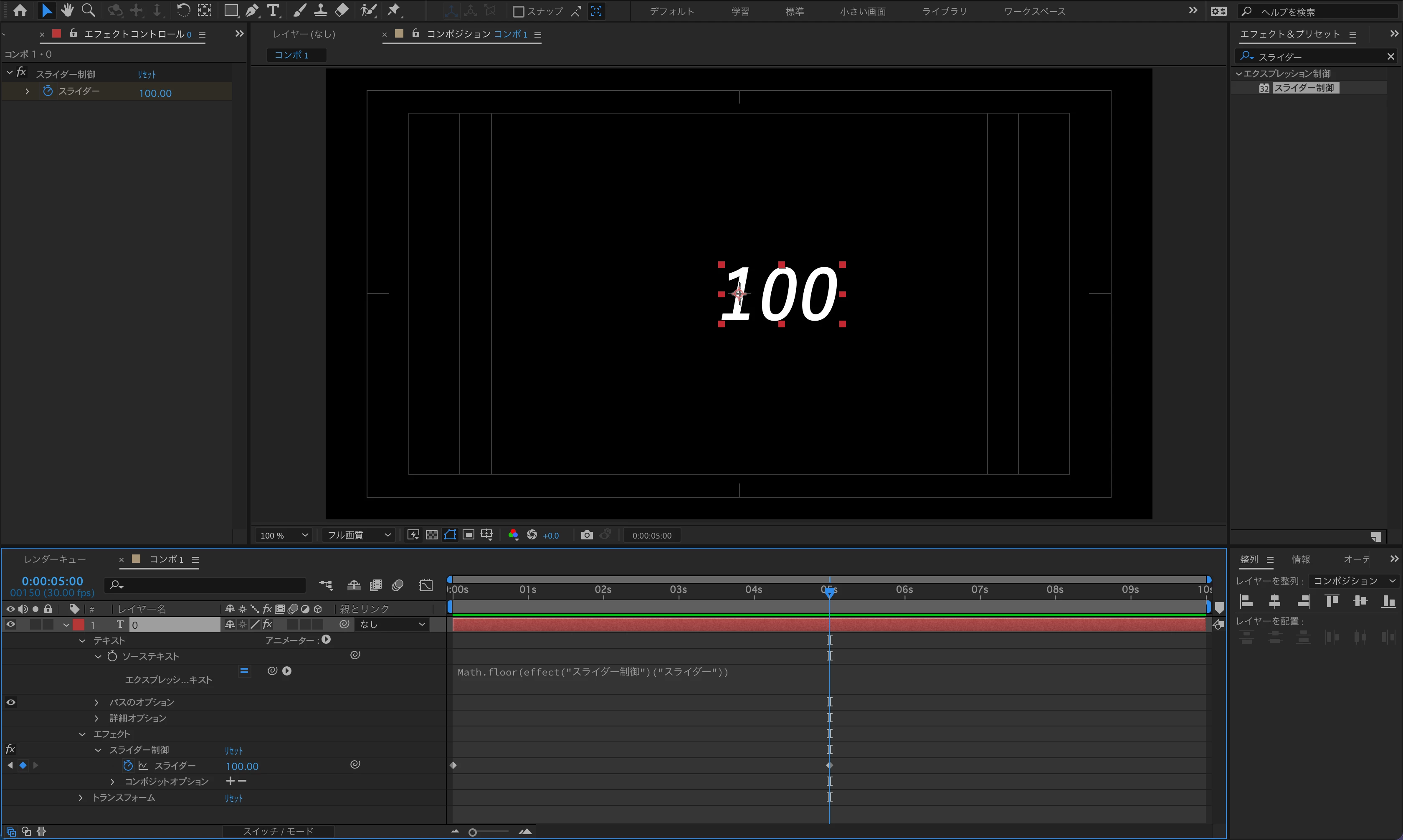The image size is (1403, 840).
Task: Select the Horizontal Type tool
Action: 274,10
